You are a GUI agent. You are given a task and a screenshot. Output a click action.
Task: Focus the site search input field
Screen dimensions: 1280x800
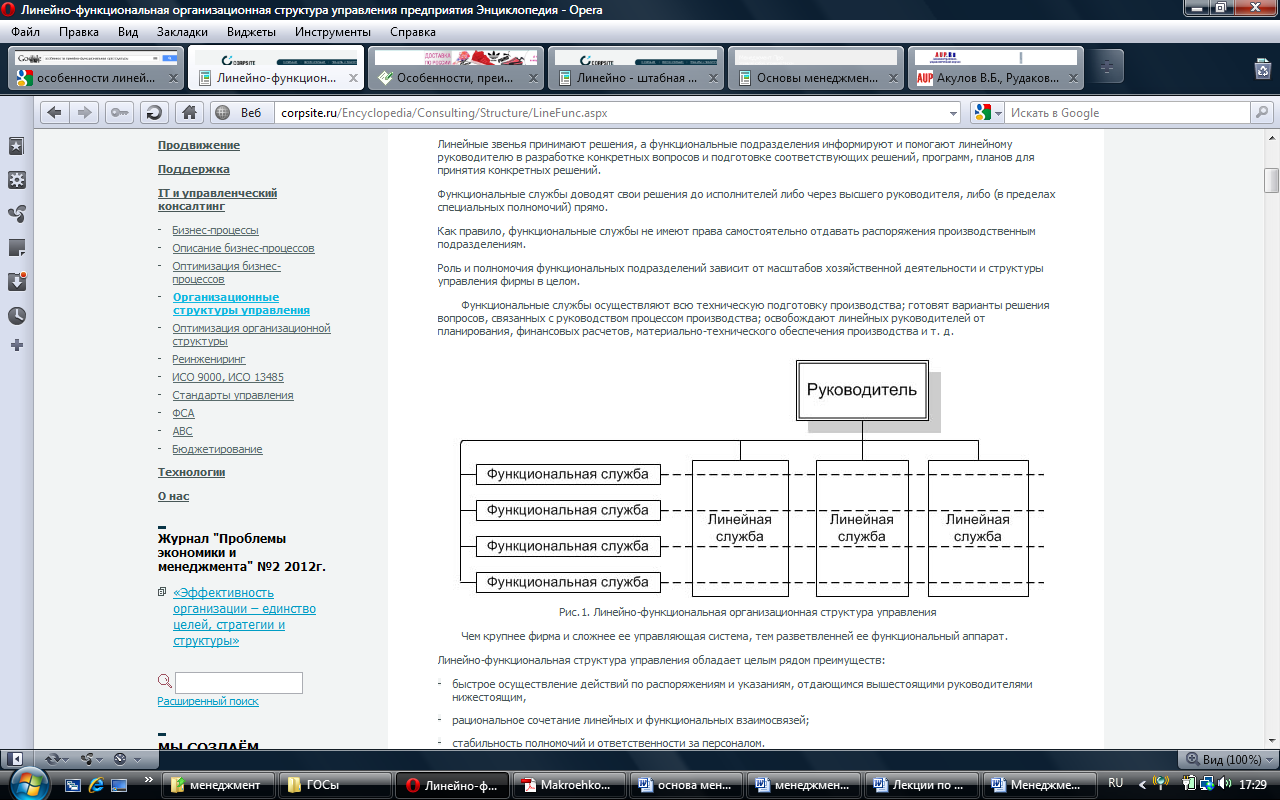[238, 683]
